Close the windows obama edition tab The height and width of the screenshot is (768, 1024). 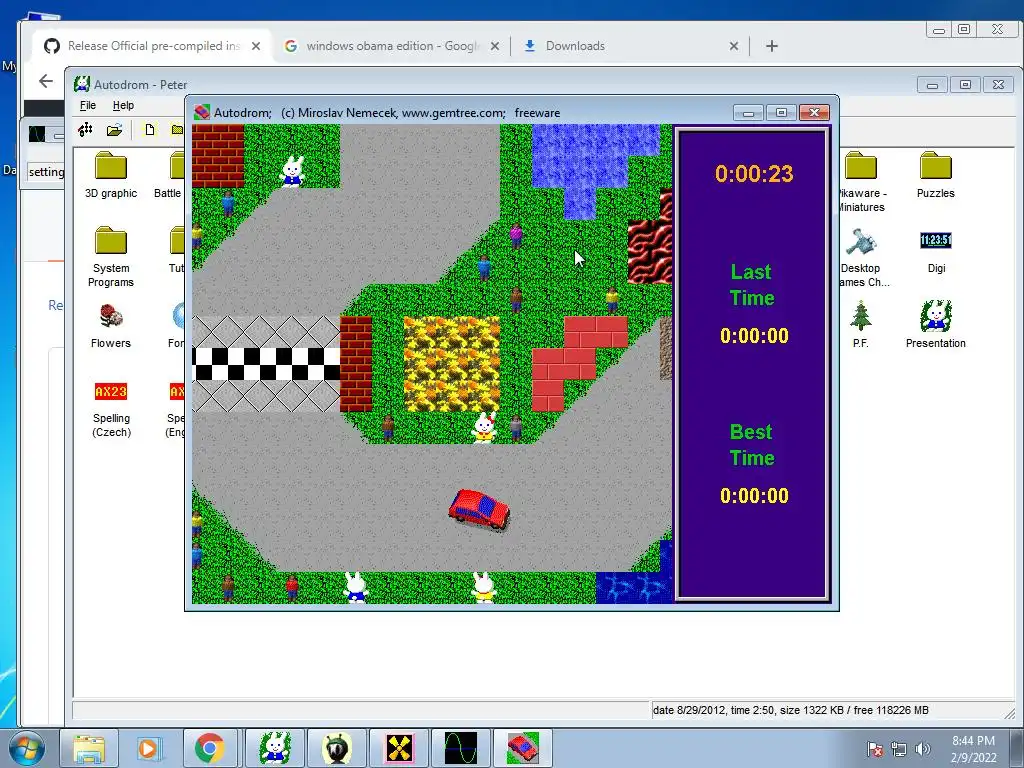[x=495, y=46]
